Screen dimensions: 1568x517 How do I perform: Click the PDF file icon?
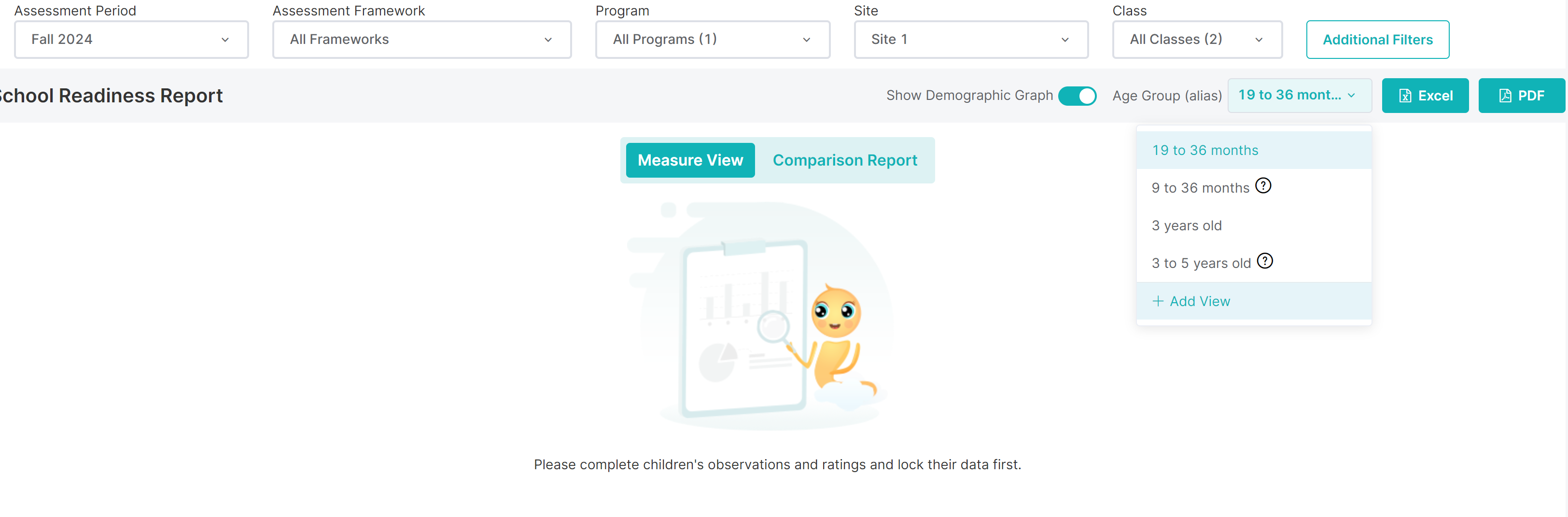[x=1505, y=96]
